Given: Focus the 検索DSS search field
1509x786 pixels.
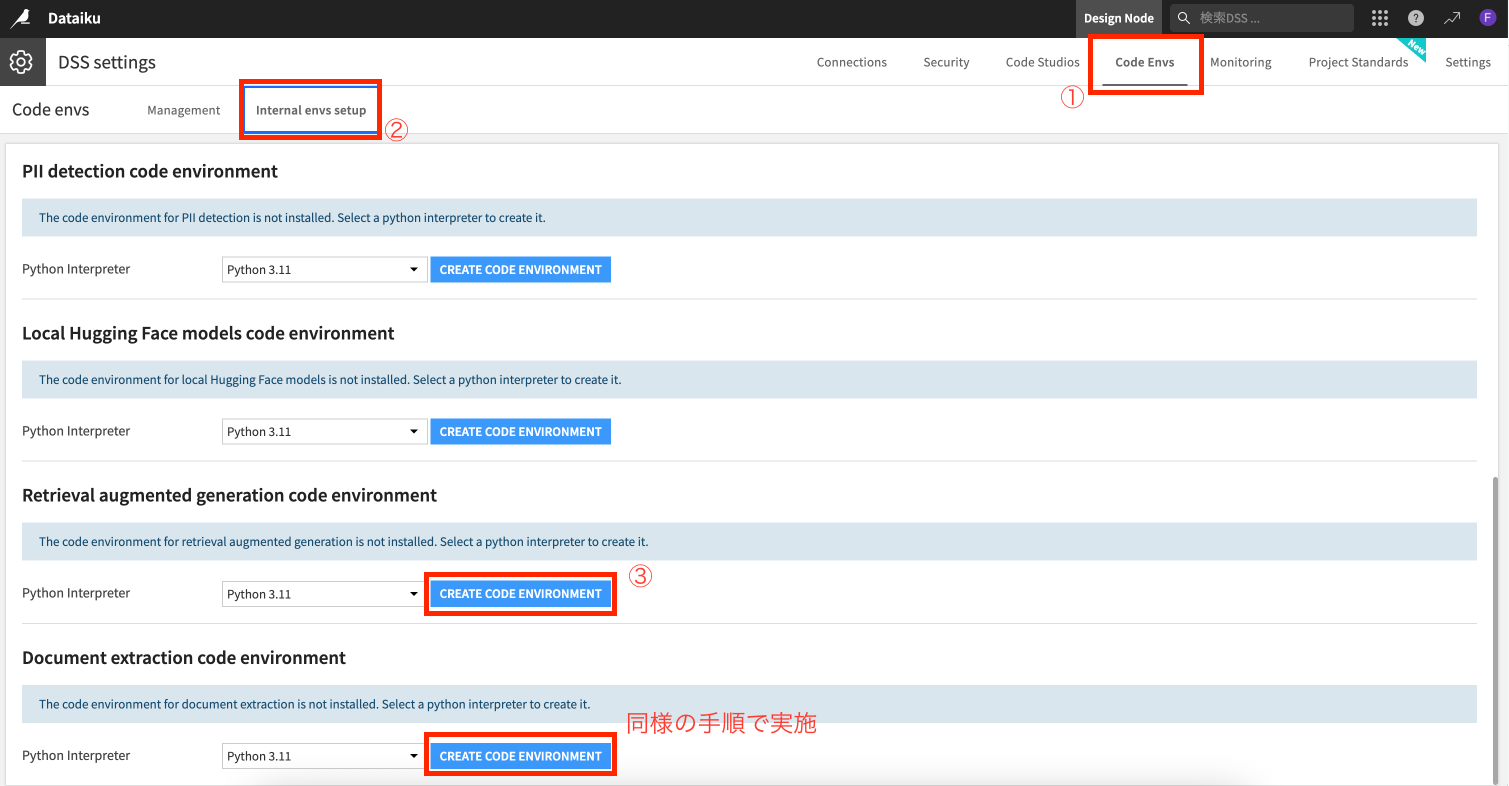Looking at the screenshot, I should [1262, 18].
